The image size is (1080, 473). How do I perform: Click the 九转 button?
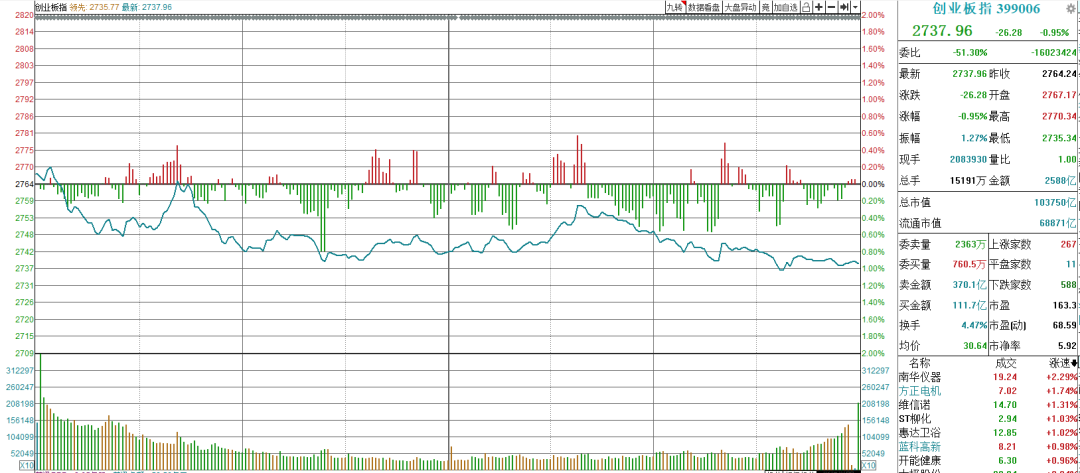click(x=676, y=7)
